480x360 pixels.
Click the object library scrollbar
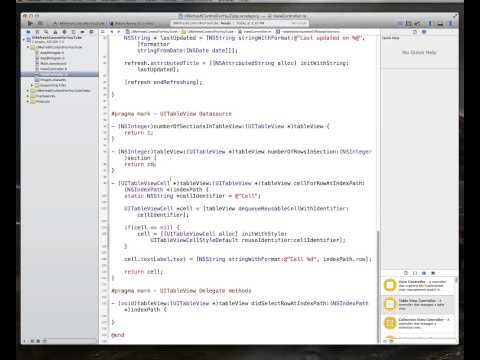(x=456, y=281)
